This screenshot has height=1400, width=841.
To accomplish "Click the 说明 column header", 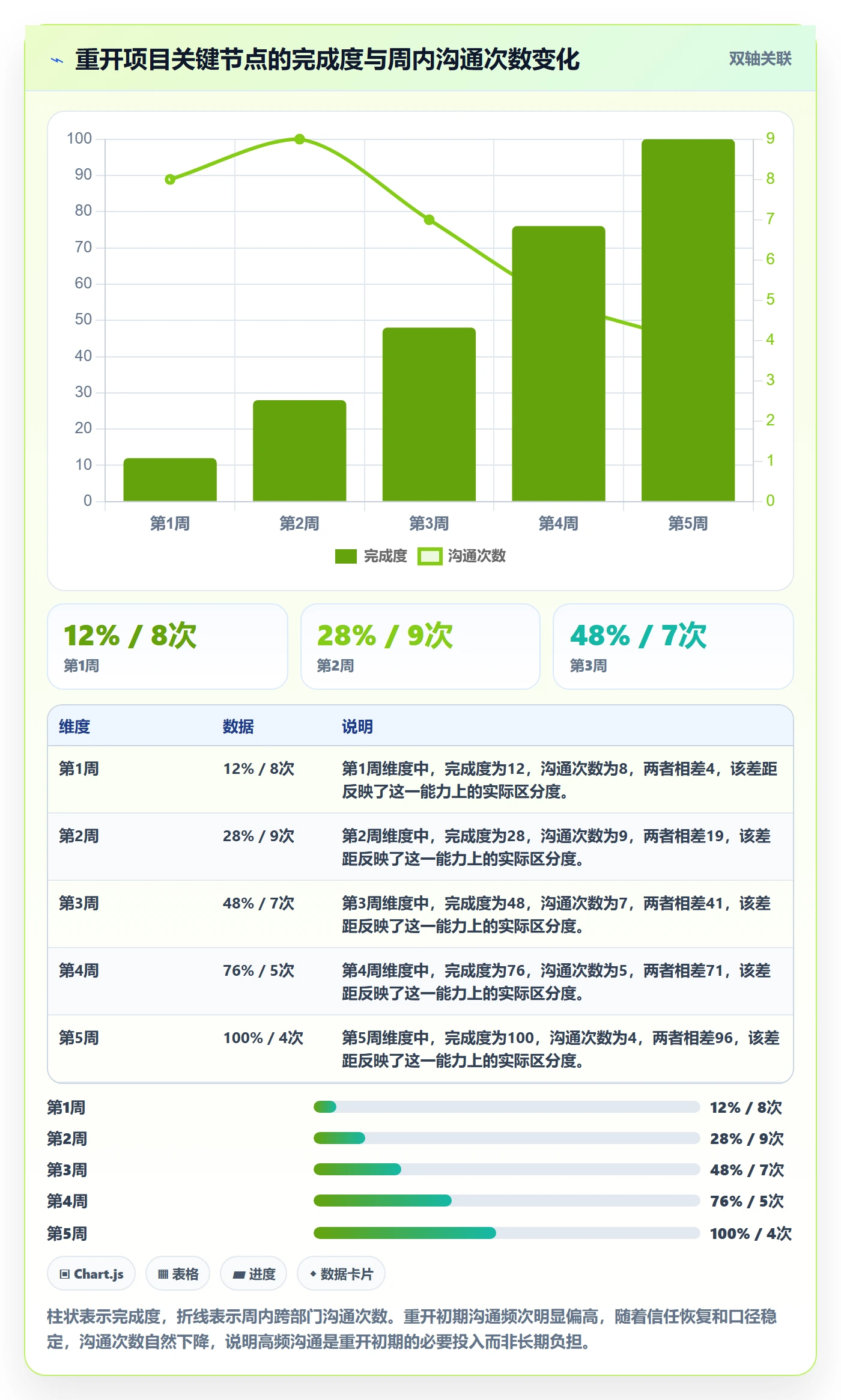I will tap(357, 726).
